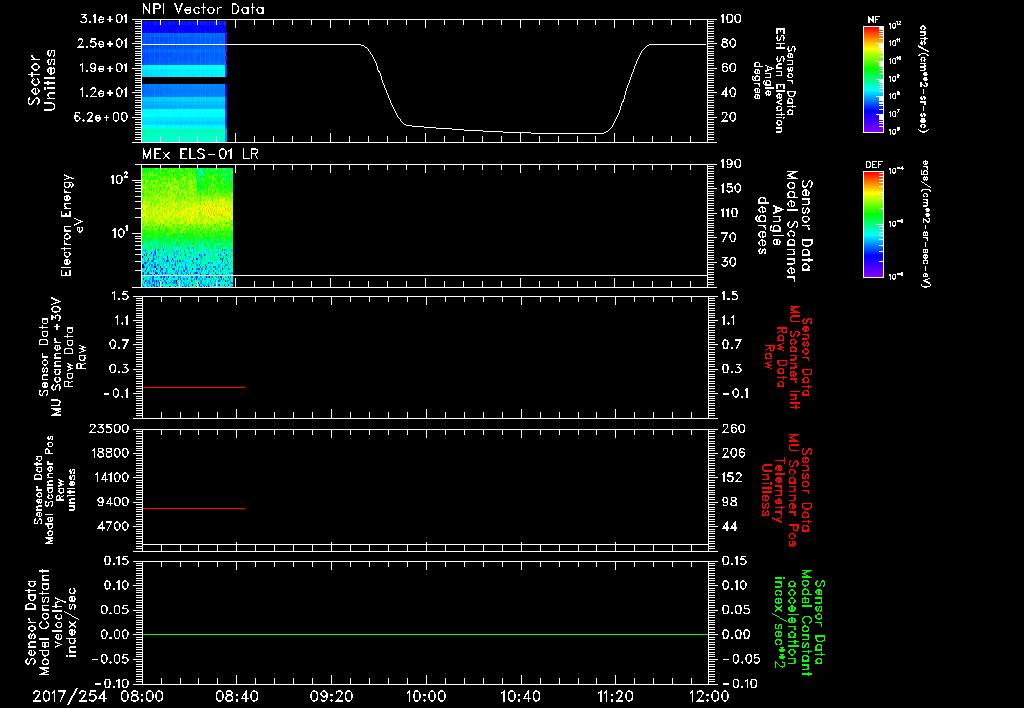Click the 260 telemetry tick value

733,428
